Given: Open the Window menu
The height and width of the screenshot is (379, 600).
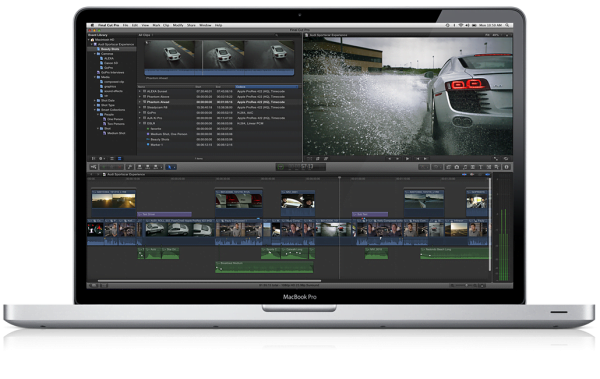Looking at the screenshot, I should pos(205,25).
